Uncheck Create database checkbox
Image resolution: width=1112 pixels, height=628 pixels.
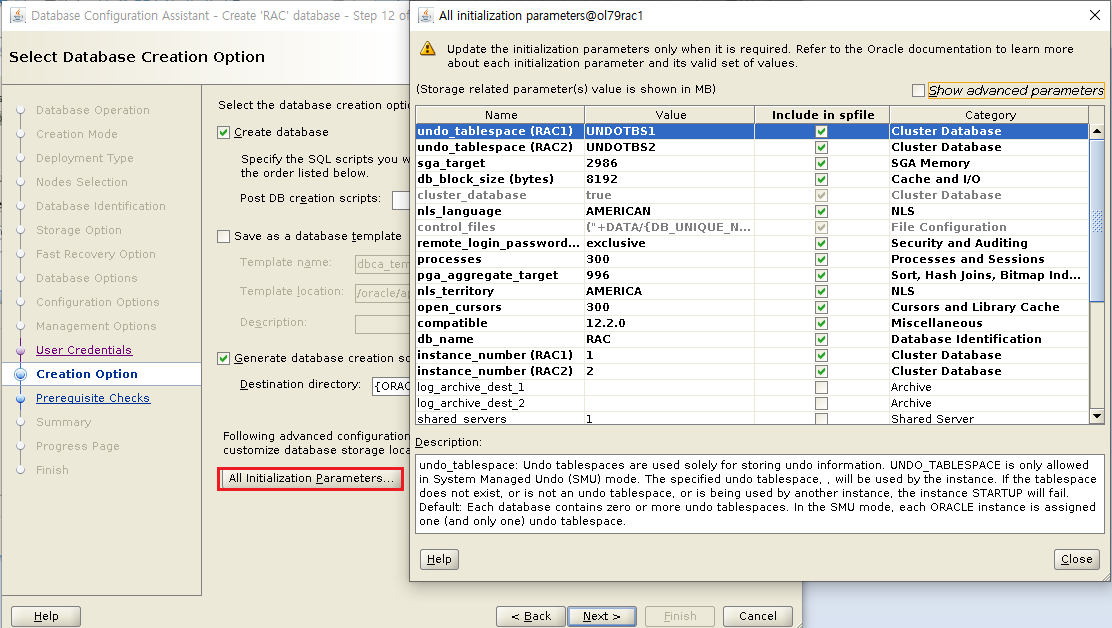click(x=223, y=132)
